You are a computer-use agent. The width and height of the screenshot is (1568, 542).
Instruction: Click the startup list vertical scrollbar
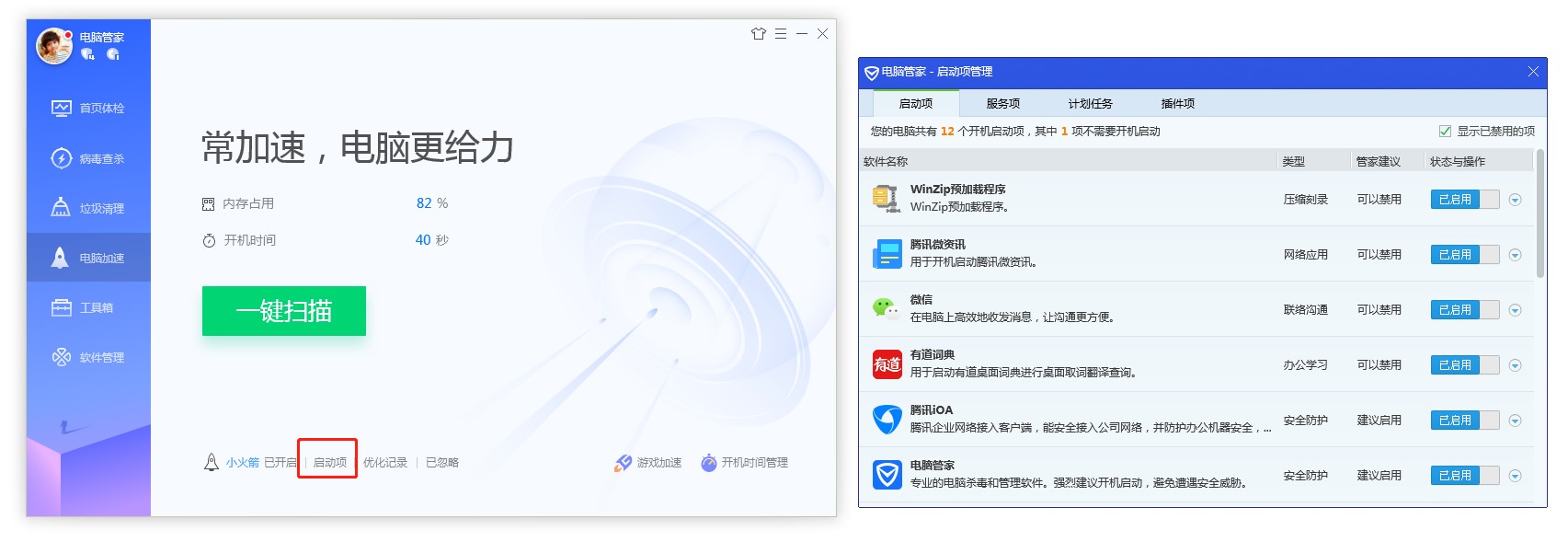(1540, 213)
